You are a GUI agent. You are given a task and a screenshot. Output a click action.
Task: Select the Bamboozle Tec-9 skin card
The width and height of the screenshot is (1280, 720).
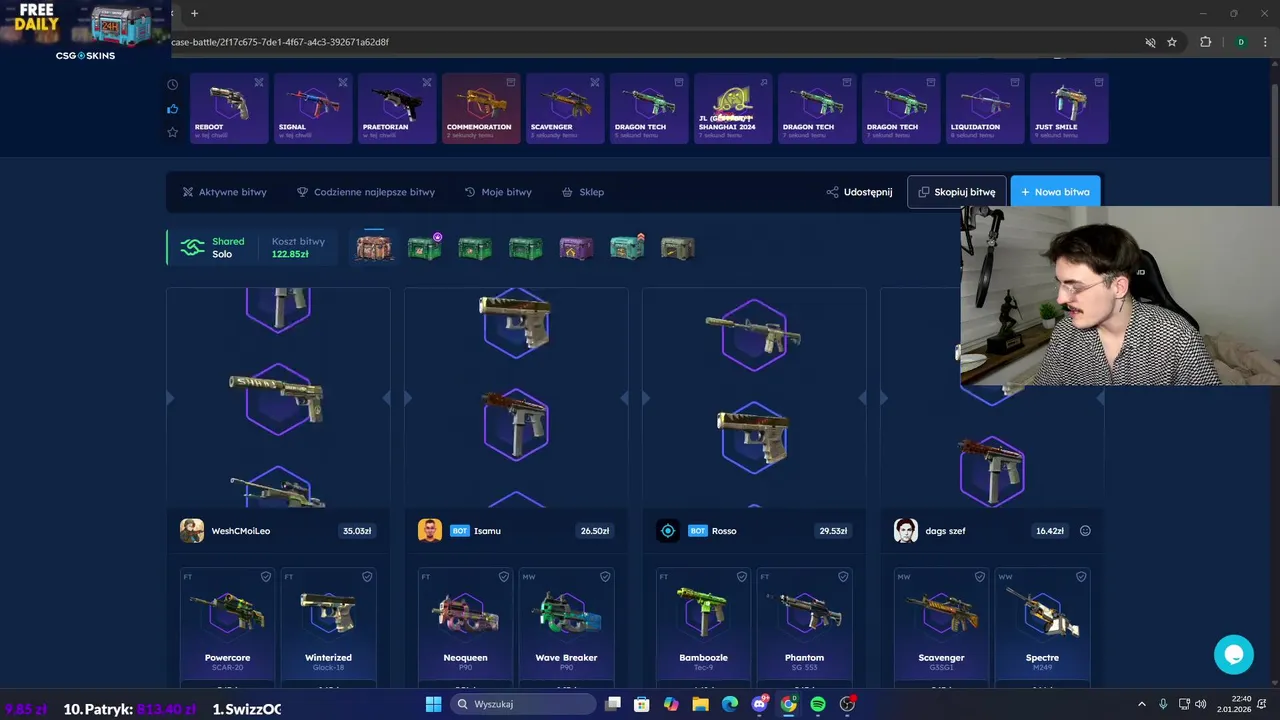tap(704, 628)
